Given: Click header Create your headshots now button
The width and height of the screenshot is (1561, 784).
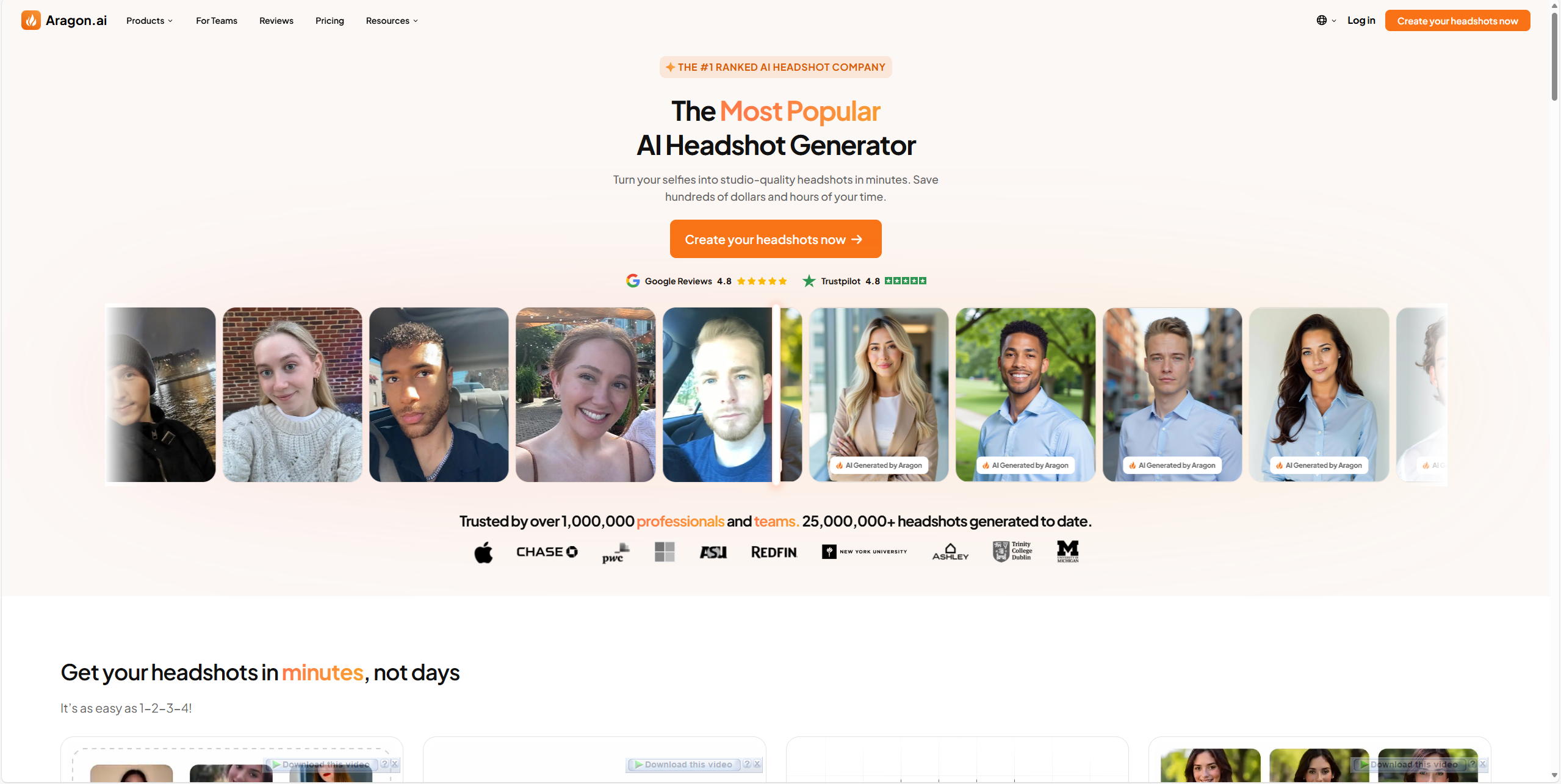Looking at the screenshot, I should [x=1457, y=21].
